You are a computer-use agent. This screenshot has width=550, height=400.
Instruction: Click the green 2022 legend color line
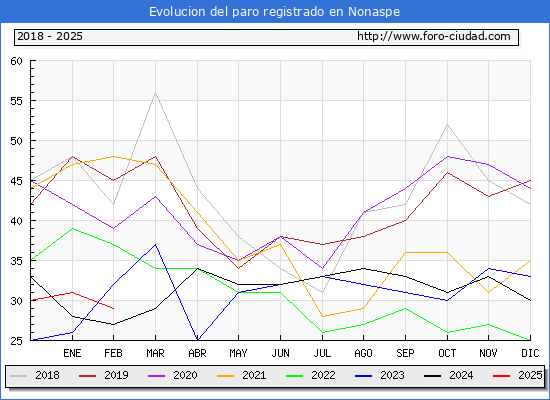[295, 376]
